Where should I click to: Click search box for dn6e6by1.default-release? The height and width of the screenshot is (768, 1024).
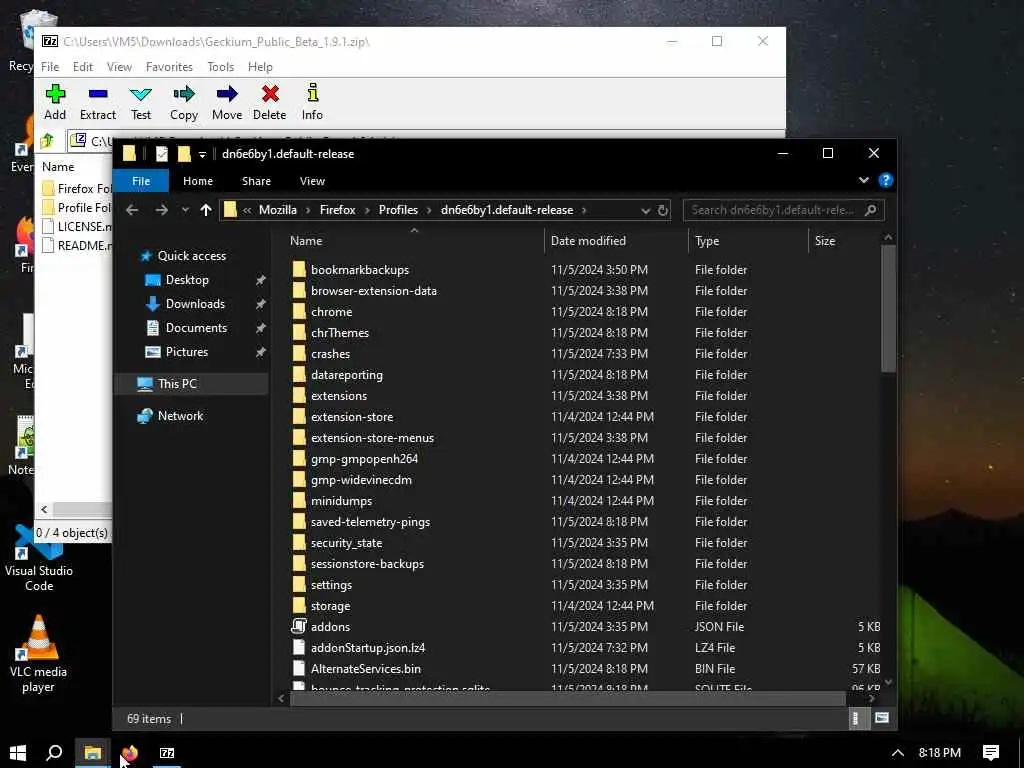tap(782, 210)
